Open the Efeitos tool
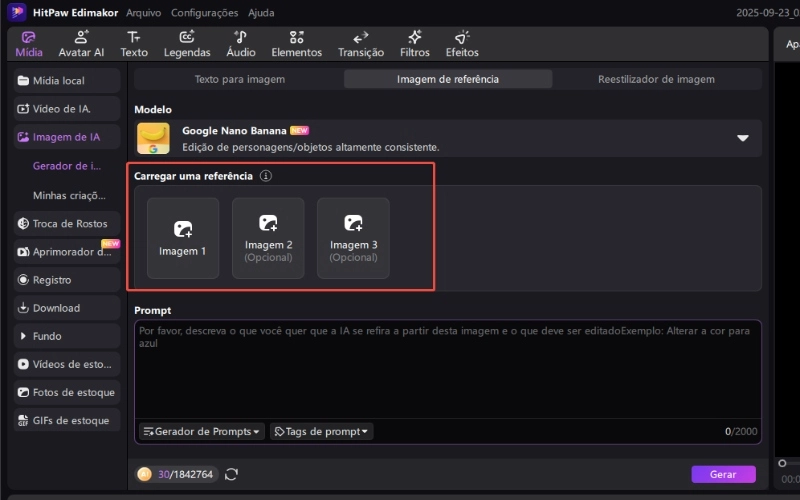Viewport: 800px width, 500px height. click(462, 44)
